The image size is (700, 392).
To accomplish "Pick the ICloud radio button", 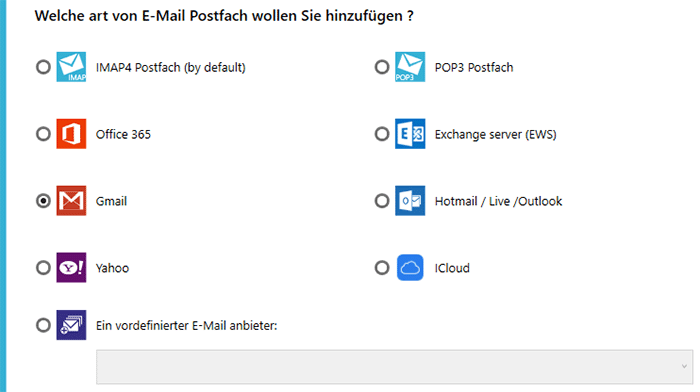I will tap(382, 268).
